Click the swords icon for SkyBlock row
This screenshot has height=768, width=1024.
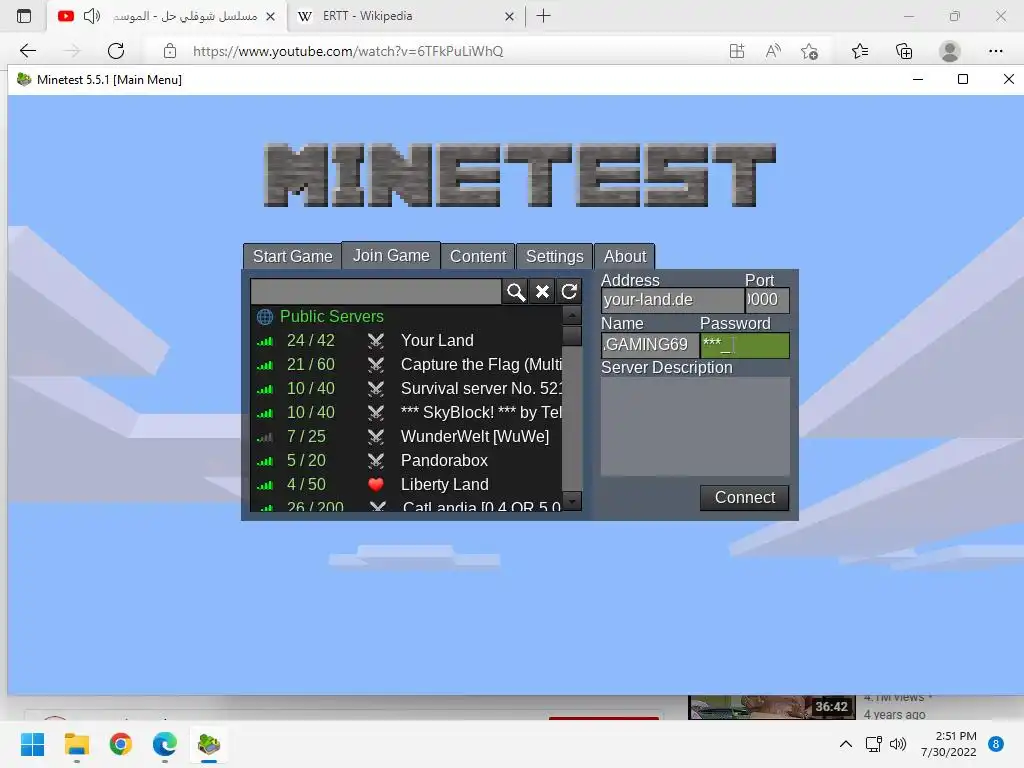click(376, 413)
